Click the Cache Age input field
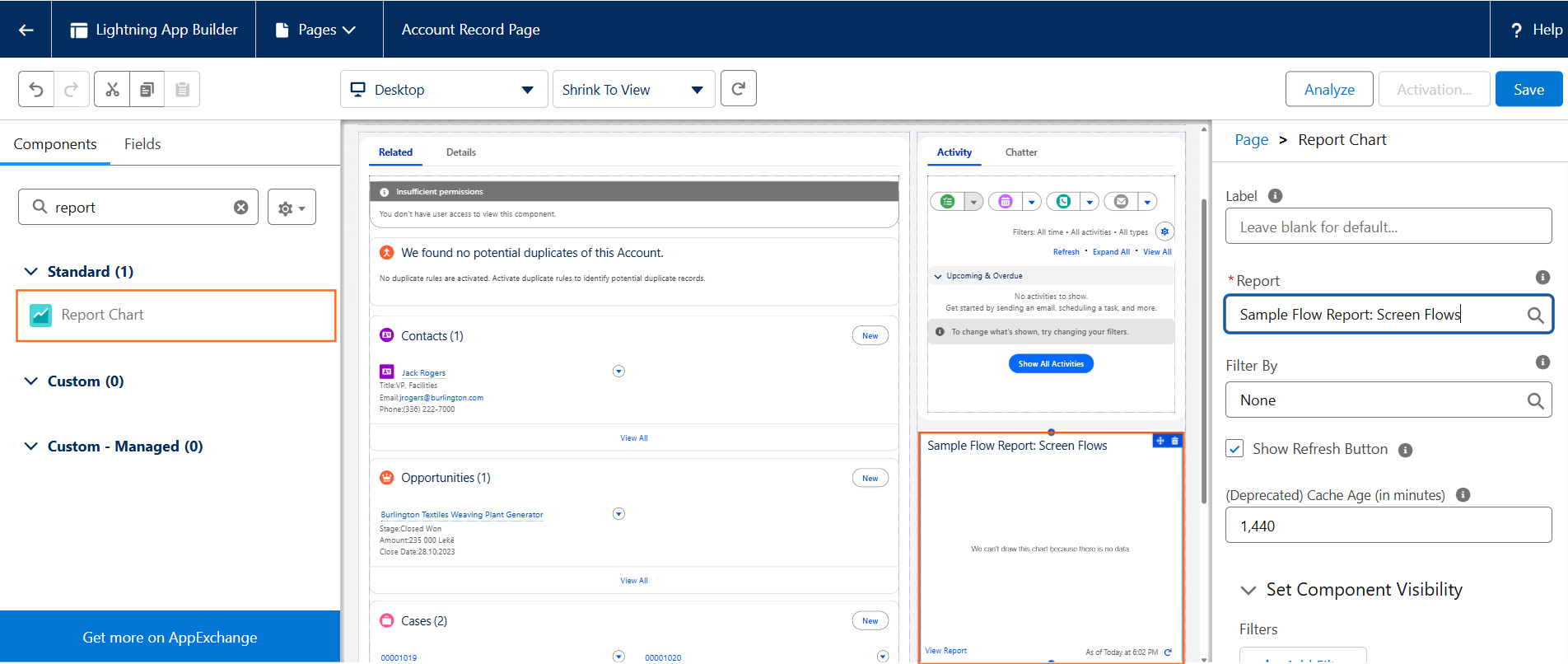Screen dimensions: 1568x664 (1388, 526)
